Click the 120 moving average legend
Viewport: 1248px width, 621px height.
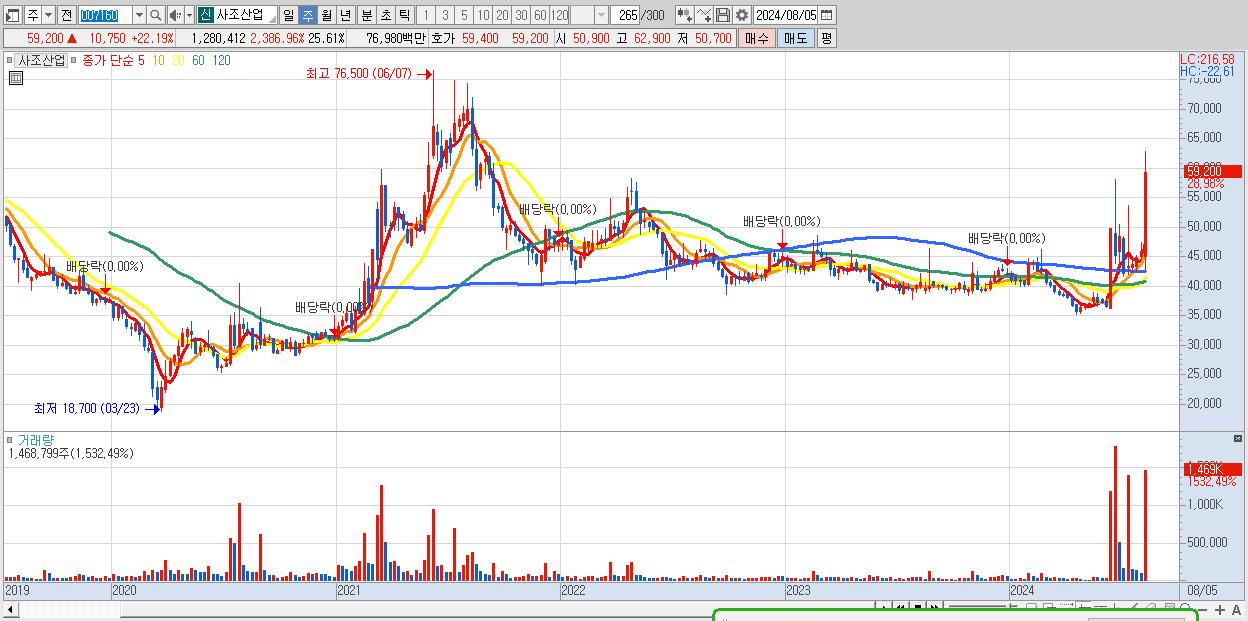(221, 61)
